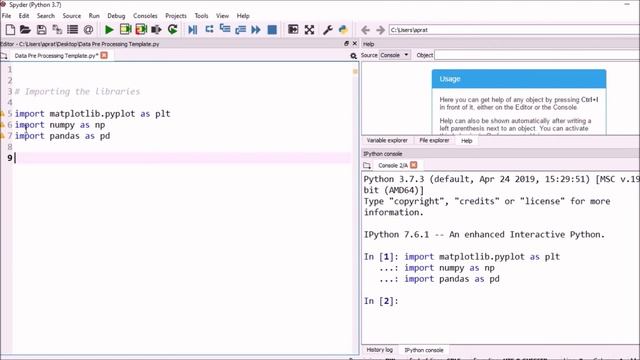This screenshot has height=360, width=640.
Task: Open the PYTHONPATH manager icon
Action: coord(343,29)
